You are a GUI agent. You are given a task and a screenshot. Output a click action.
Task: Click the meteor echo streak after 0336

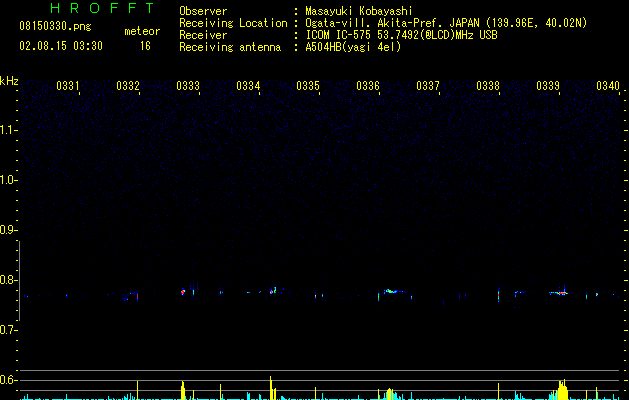tap(392, 291)
